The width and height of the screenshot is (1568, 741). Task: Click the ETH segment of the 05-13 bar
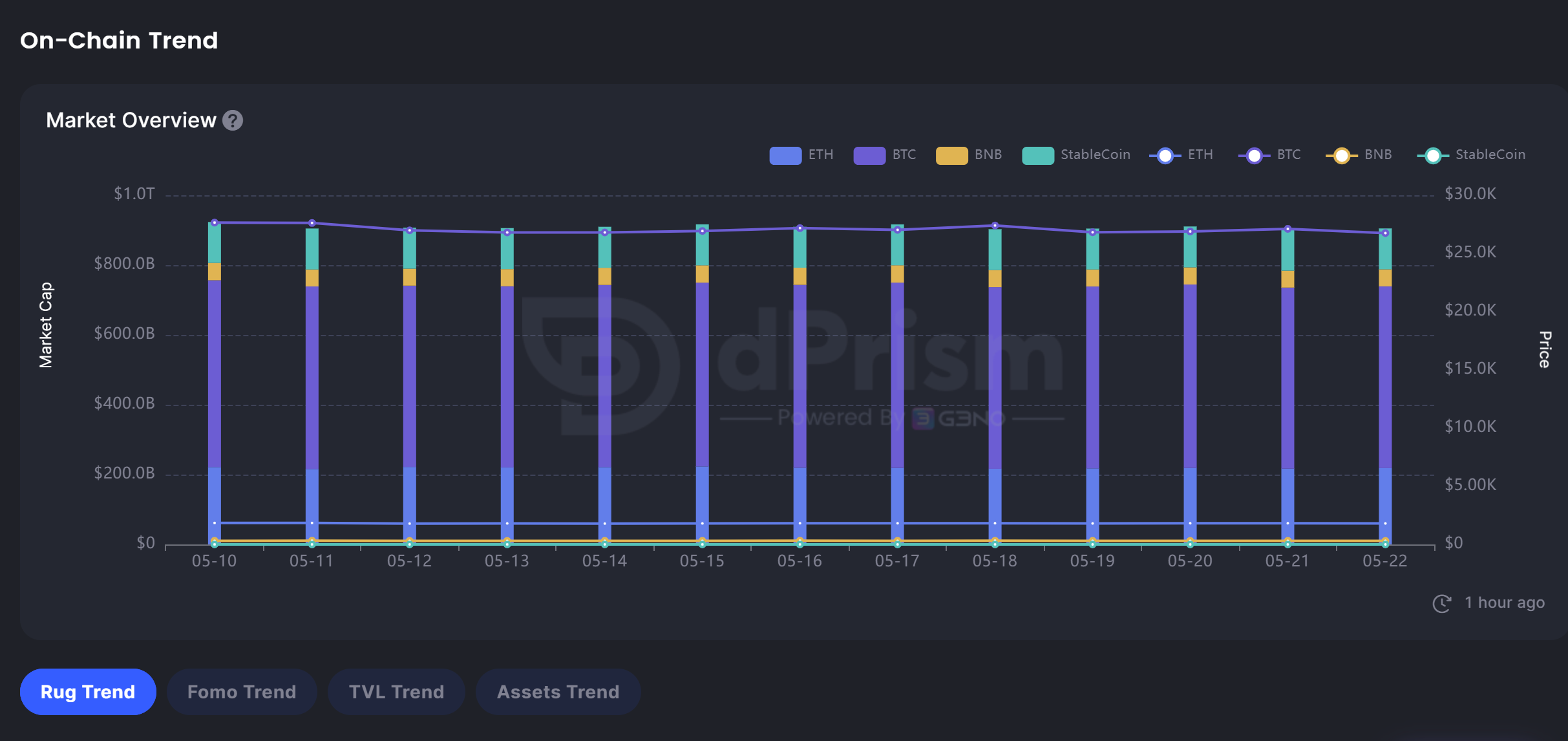507,495
